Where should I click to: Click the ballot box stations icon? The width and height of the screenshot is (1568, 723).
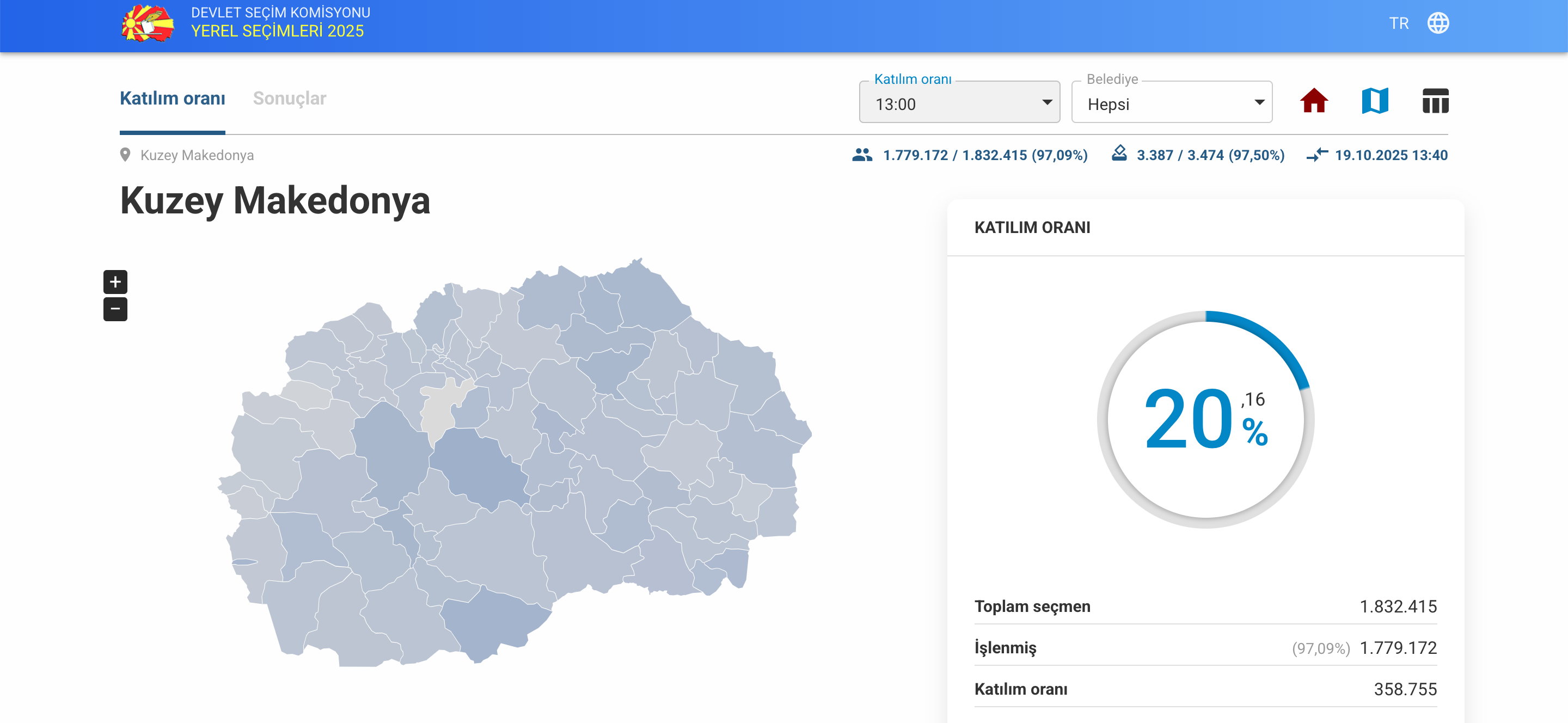(1119, 154)
